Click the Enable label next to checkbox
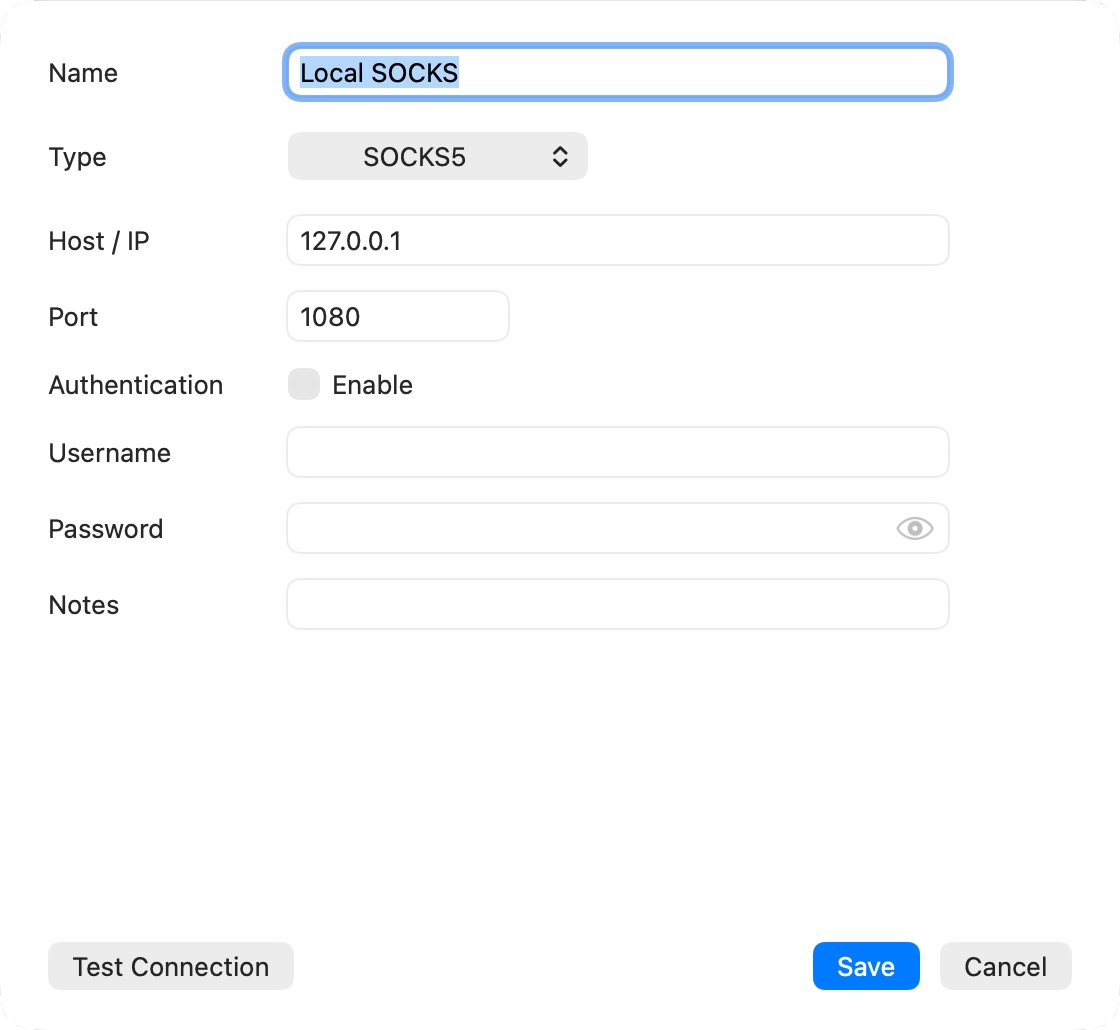Image resolution: width=1120 pixels, height=1030 pixels. pos(372,385)
